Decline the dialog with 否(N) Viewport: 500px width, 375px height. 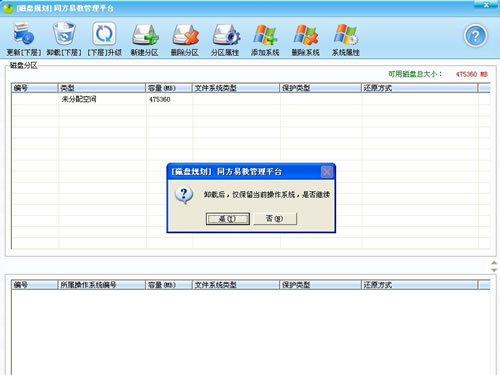(x=275, y=219)
